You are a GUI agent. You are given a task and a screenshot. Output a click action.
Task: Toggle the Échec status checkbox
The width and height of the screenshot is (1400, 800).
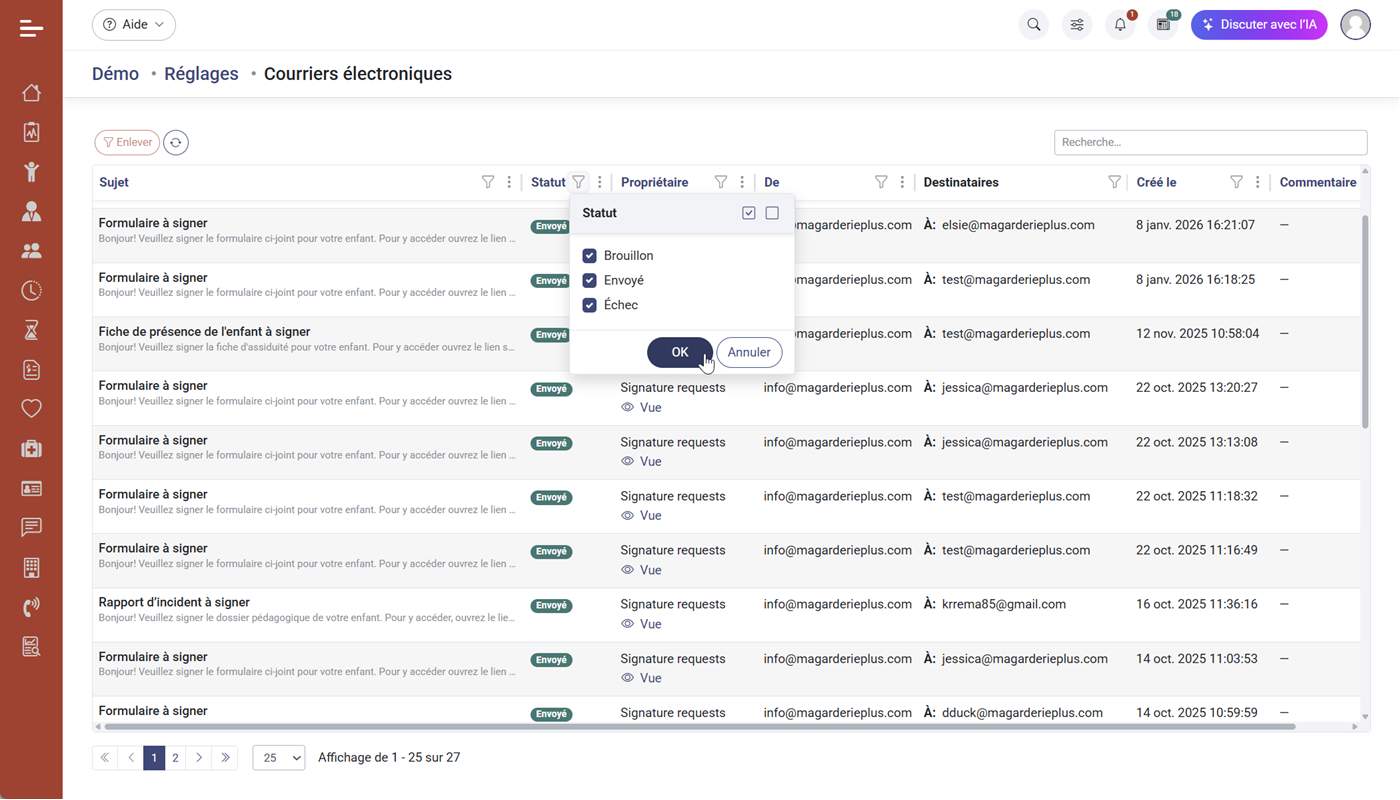point(590,305)
